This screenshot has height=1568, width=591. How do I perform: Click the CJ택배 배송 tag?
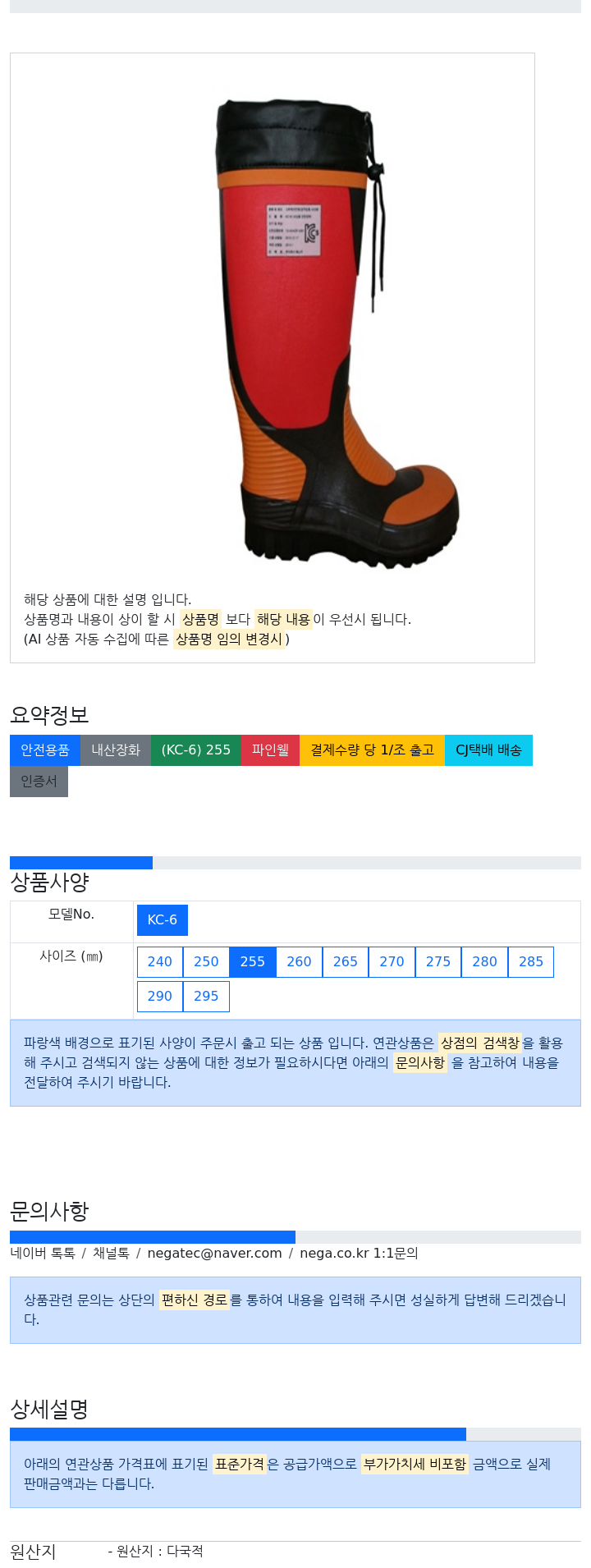point(488,750)
